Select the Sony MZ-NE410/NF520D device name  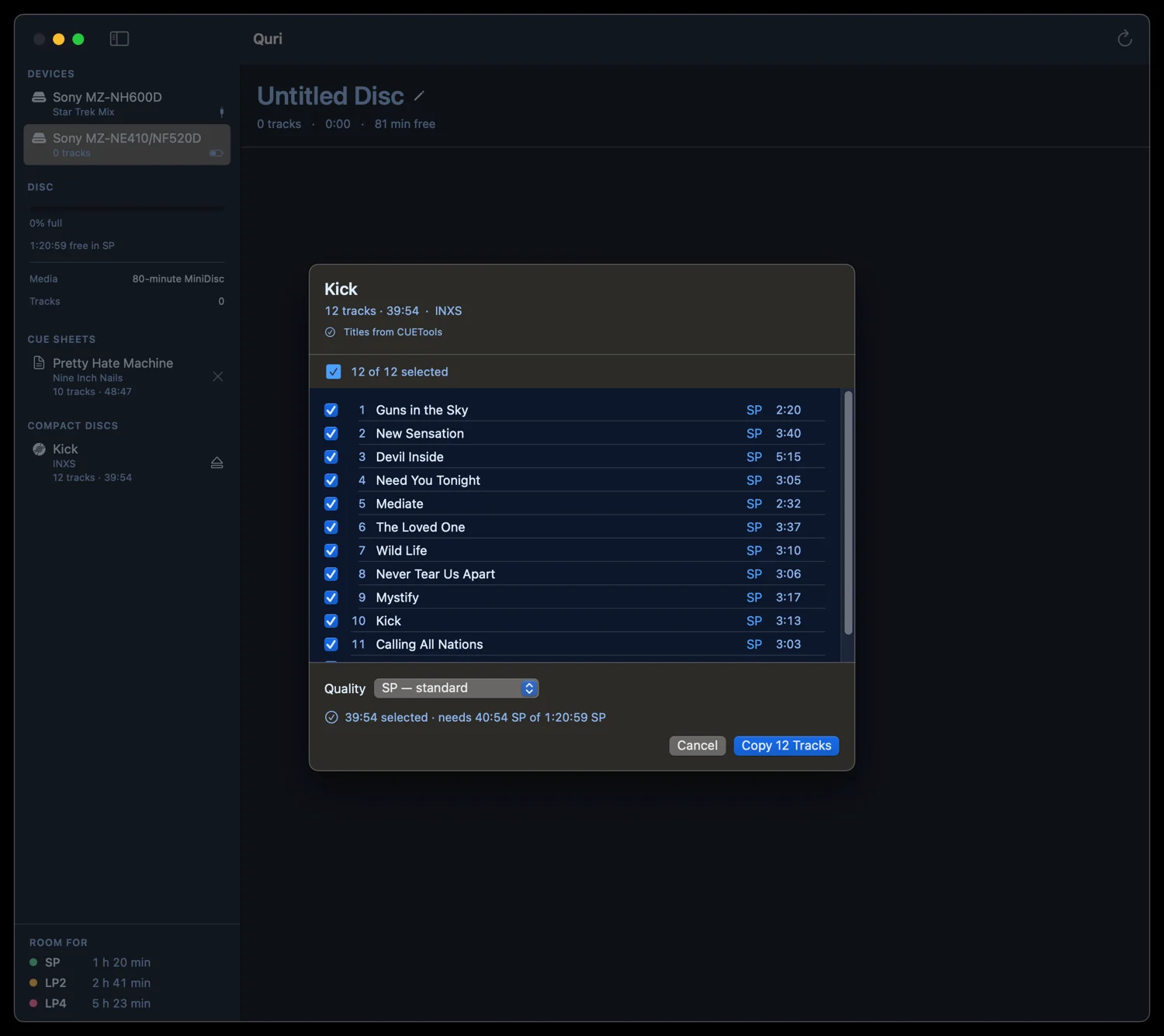pyautogui.click(x=126, y=138)
